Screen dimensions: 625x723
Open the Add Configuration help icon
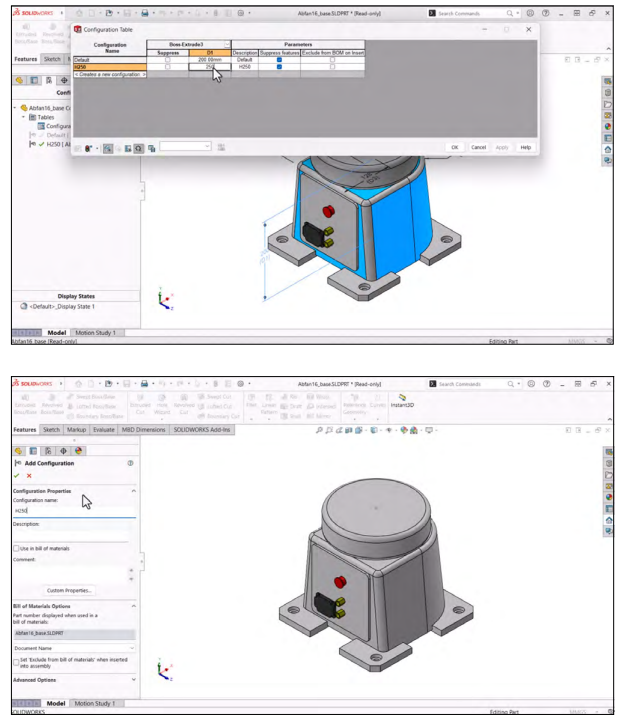[x=131, y=463]
